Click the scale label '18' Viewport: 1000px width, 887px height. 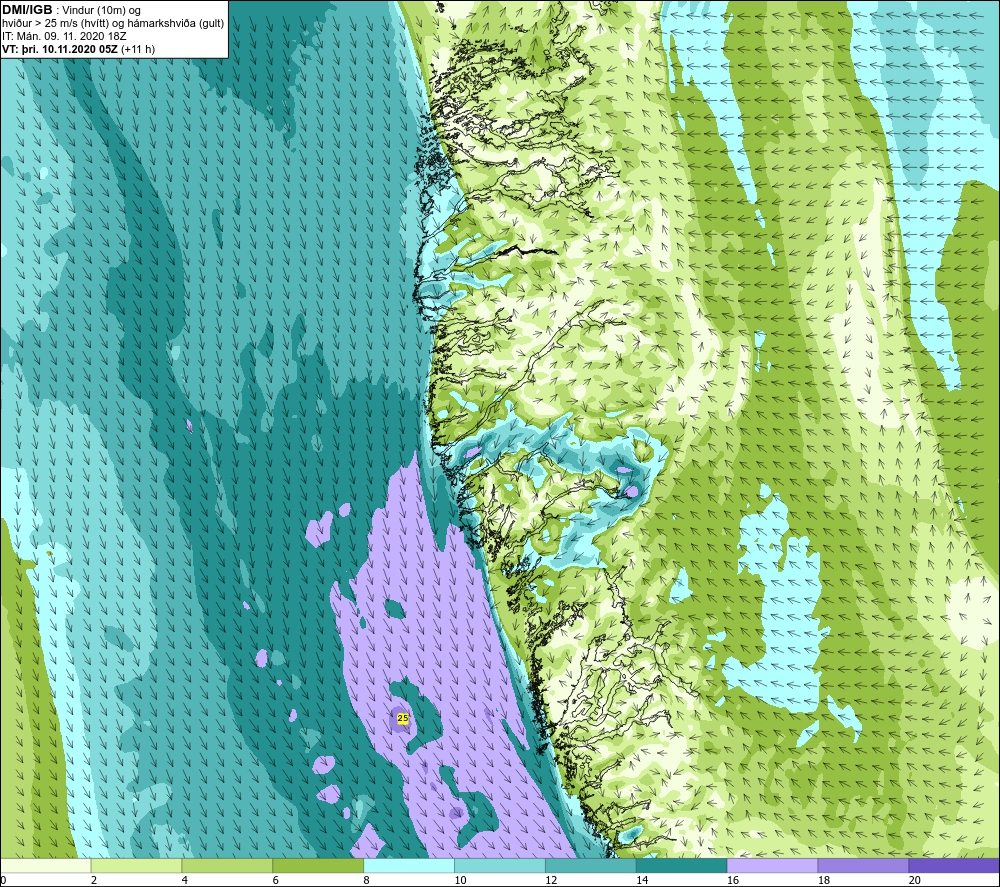coord(823,880)
